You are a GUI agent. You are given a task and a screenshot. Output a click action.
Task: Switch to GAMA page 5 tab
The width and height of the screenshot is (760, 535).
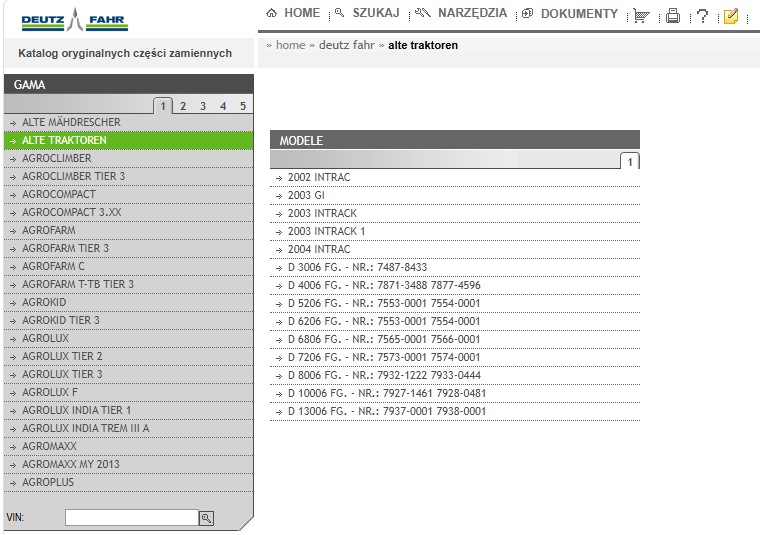243,106
